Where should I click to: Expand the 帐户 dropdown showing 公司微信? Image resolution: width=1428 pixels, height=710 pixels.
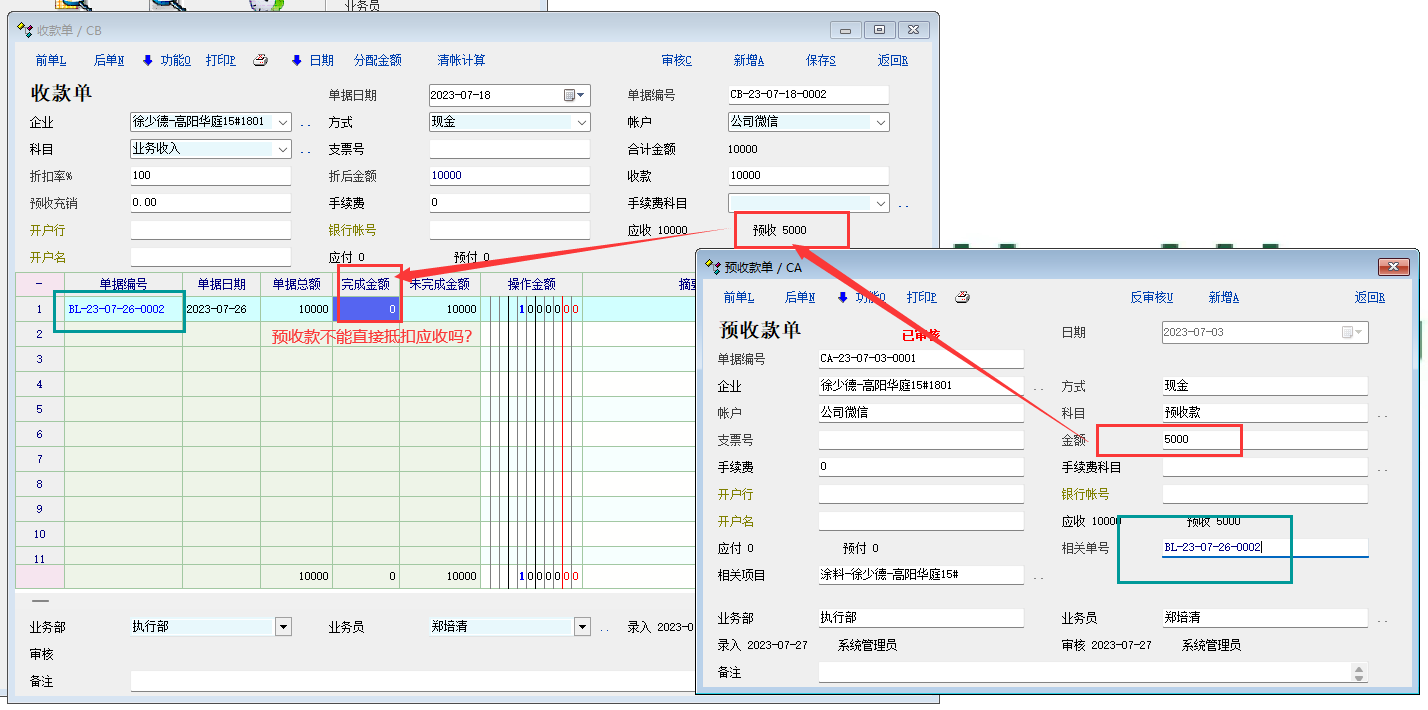click(880, 122)
